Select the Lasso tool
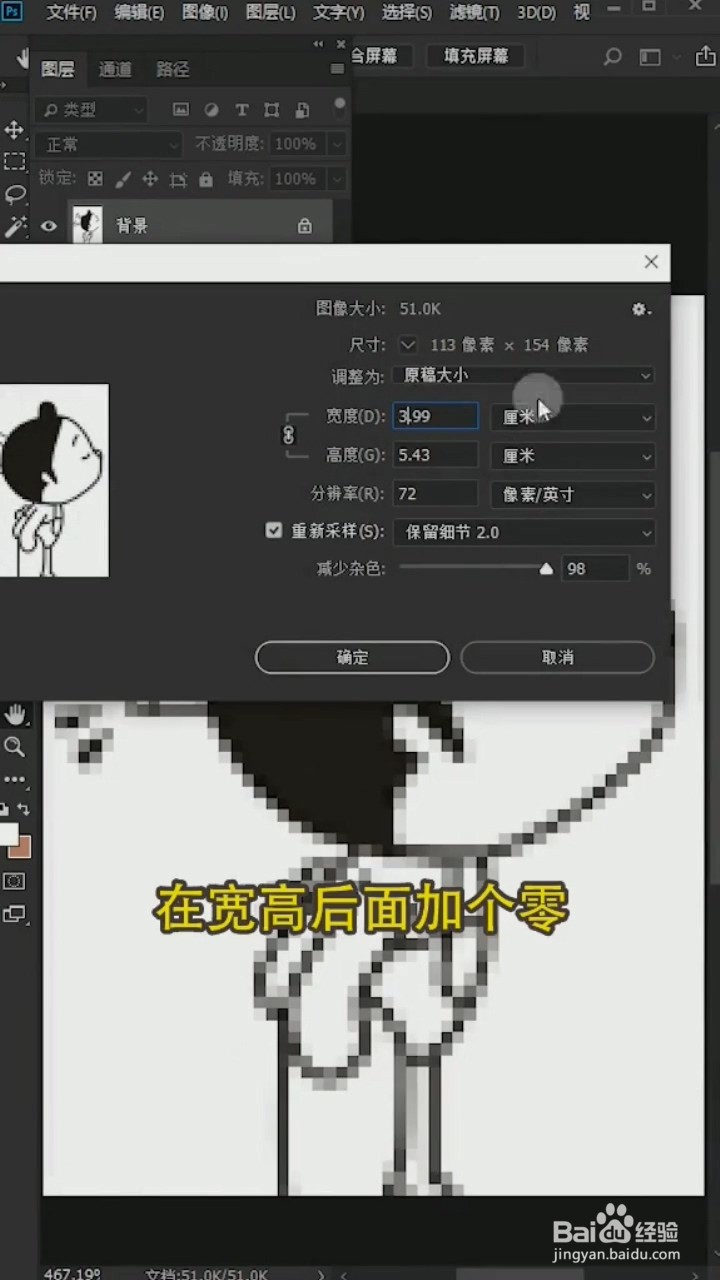 pyautogui.click(x=14, y=194)
